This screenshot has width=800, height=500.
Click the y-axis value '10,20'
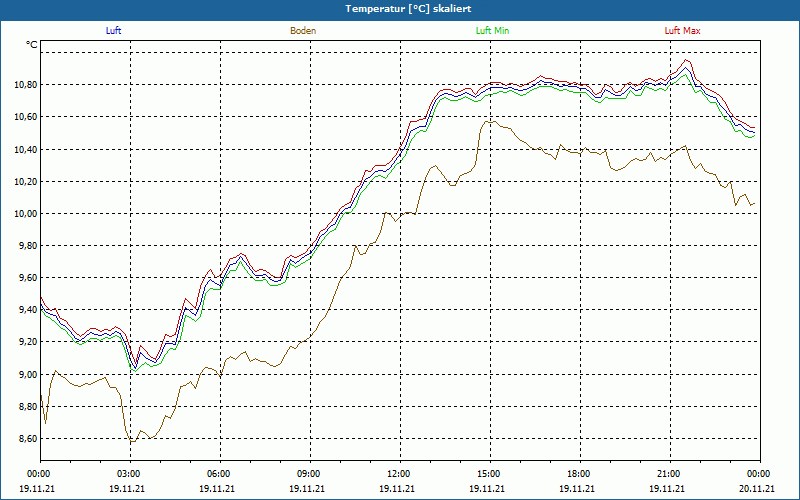(26, 182)
